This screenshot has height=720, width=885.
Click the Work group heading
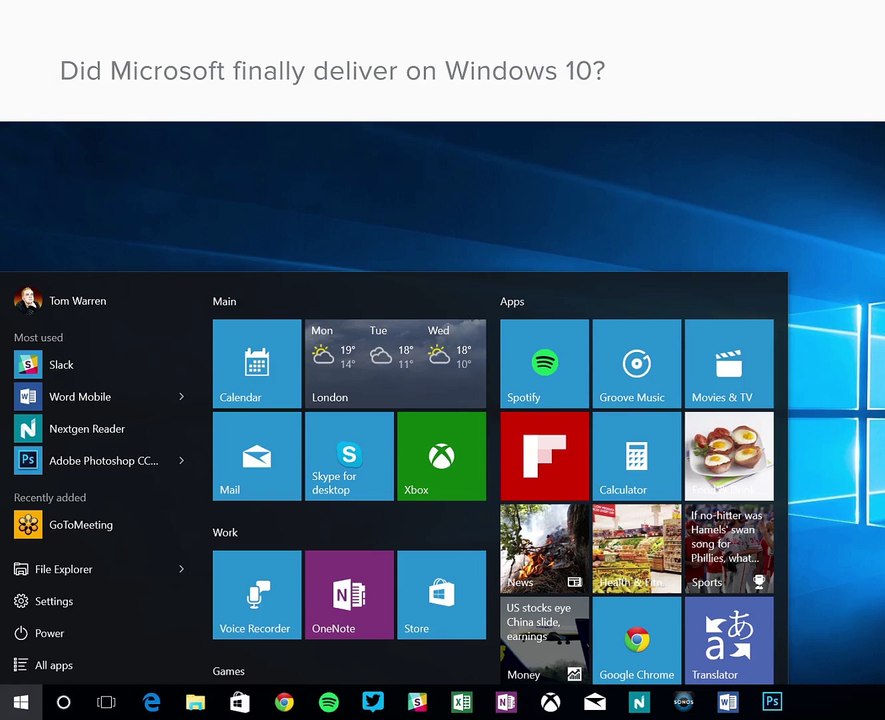[225, 532]
